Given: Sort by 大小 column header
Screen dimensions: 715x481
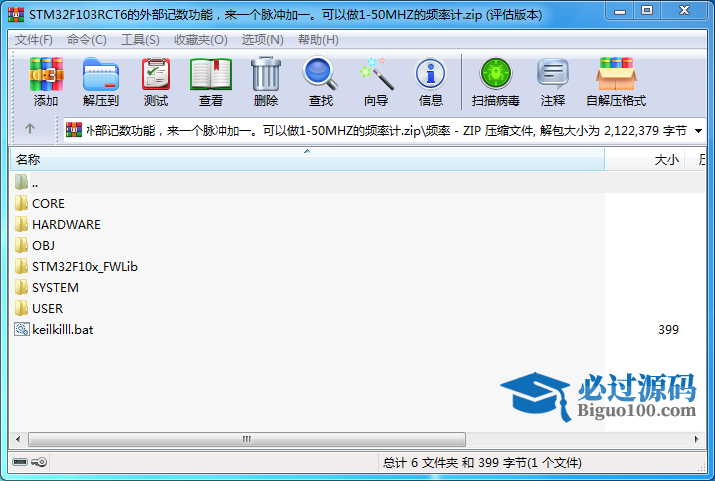Looking at the screenshot, I should tap(644, 160).
